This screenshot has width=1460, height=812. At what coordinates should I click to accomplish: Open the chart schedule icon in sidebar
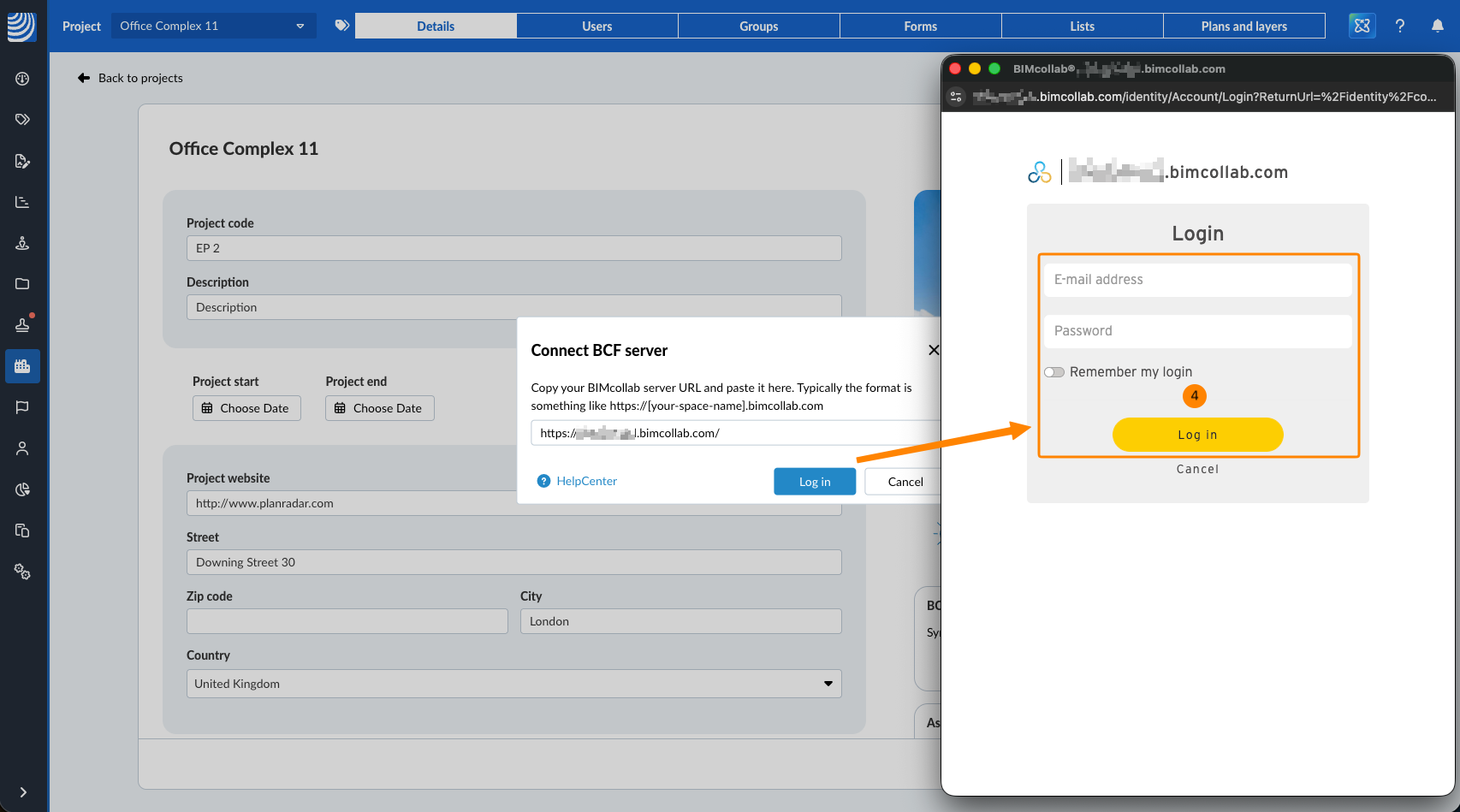point(23,202)
